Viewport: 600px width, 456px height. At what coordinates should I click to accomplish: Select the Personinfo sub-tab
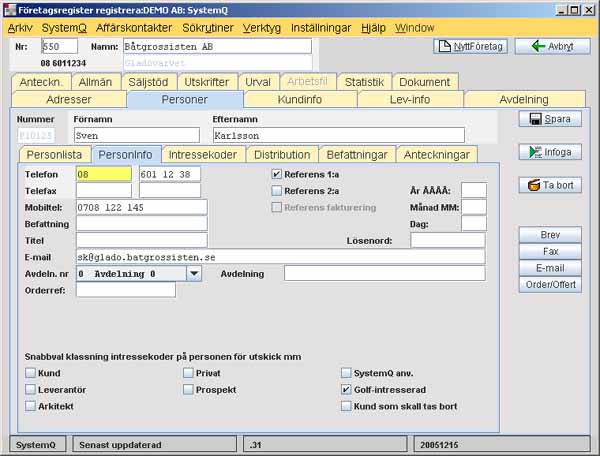pyautogui.click(x=126, y=155)
